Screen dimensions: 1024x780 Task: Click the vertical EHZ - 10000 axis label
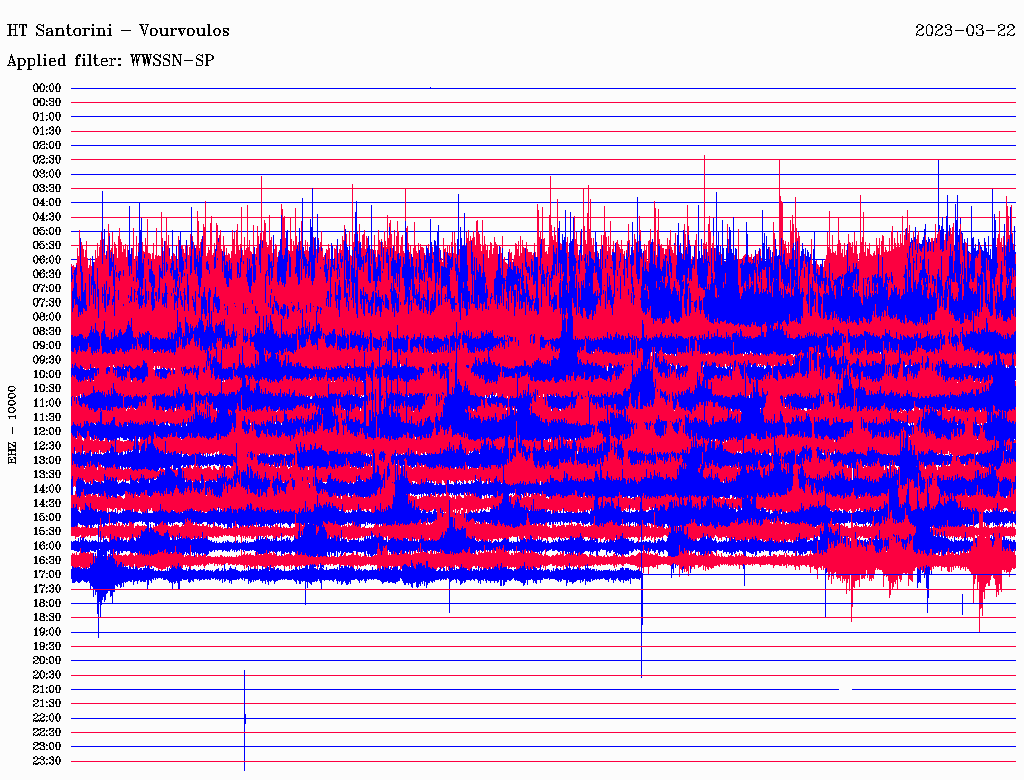coord(13,424)
